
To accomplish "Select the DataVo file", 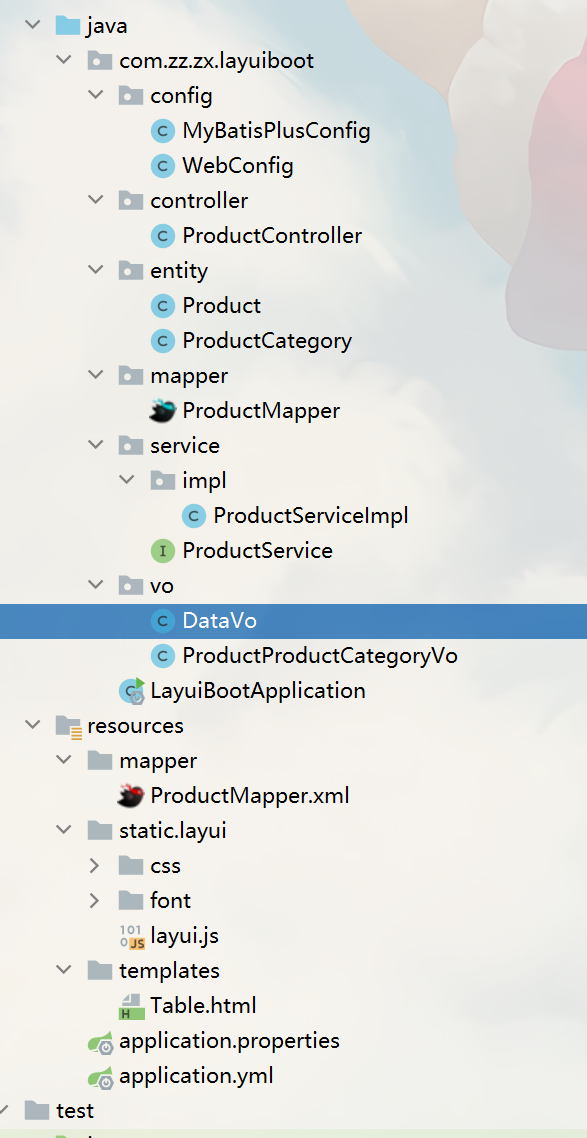I will 222,620.
